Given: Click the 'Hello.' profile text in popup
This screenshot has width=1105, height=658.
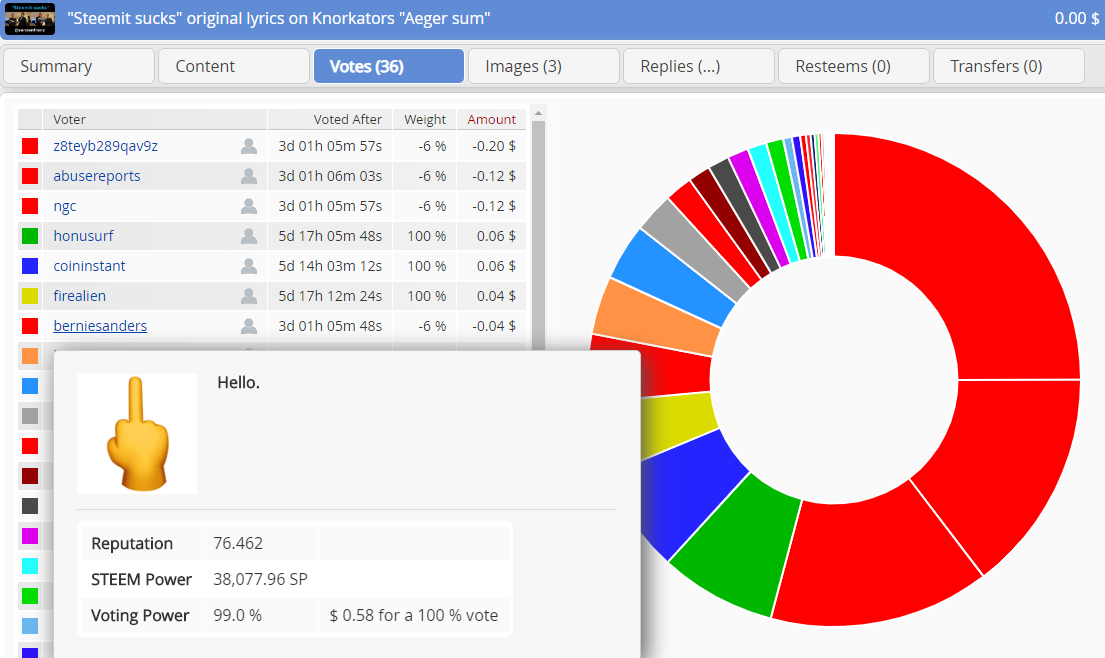Looking at the screenshot, I should [x=238, y=383].
